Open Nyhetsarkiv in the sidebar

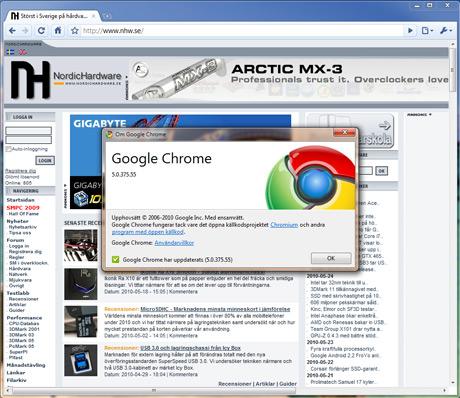click(23, 227)
